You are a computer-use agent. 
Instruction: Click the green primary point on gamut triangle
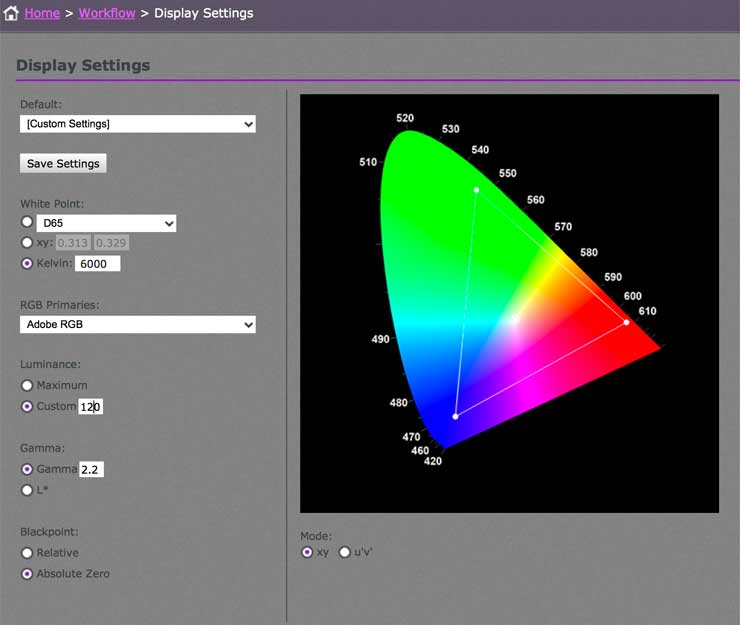point(476,190)
